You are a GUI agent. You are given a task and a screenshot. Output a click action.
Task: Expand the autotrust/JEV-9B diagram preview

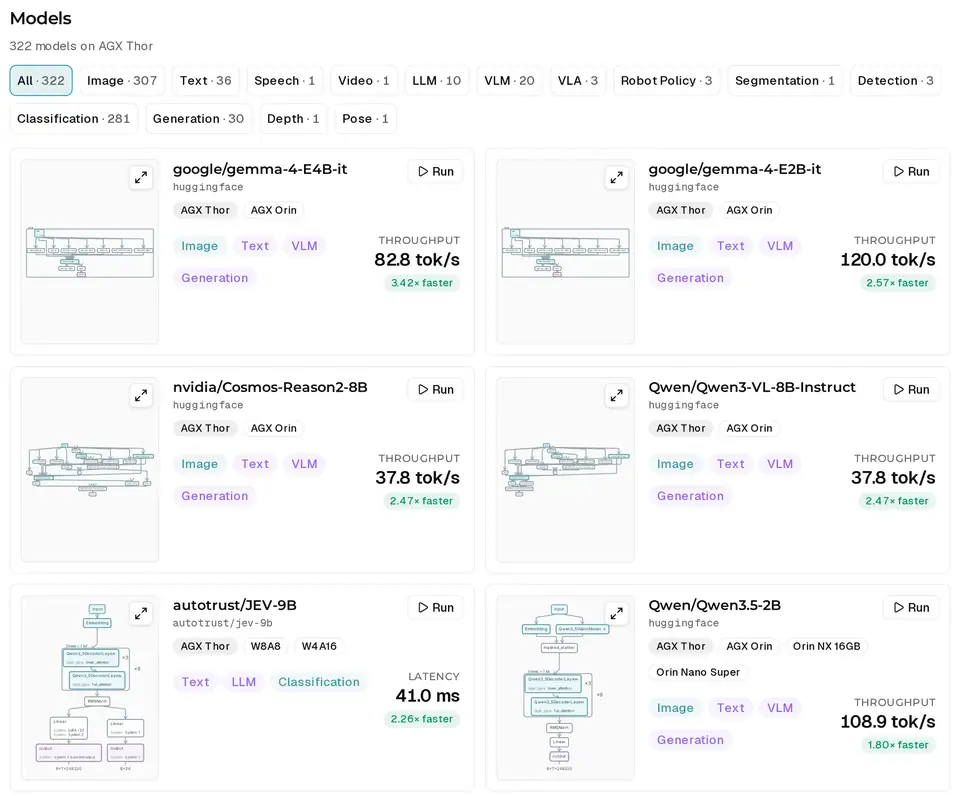(x=141, y=614)
